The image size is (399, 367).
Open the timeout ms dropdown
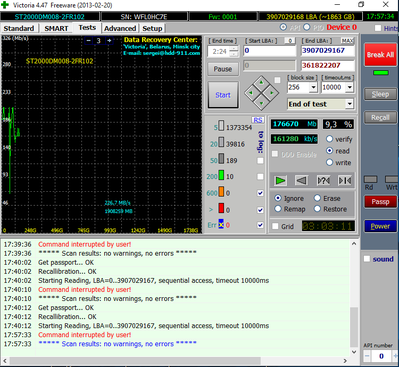349,87
